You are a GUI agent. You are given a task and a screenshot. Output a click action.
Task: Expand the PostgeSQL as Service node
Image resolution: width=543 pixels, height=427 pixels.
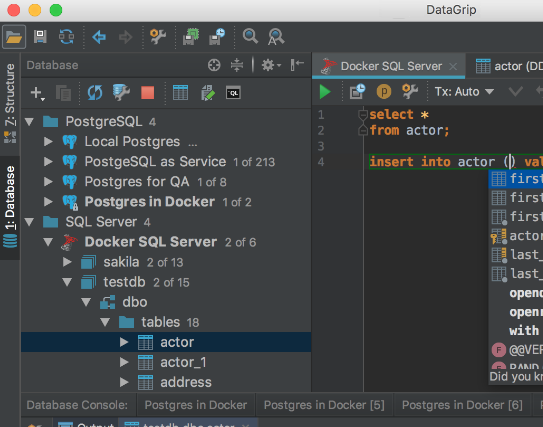point(48,161)
